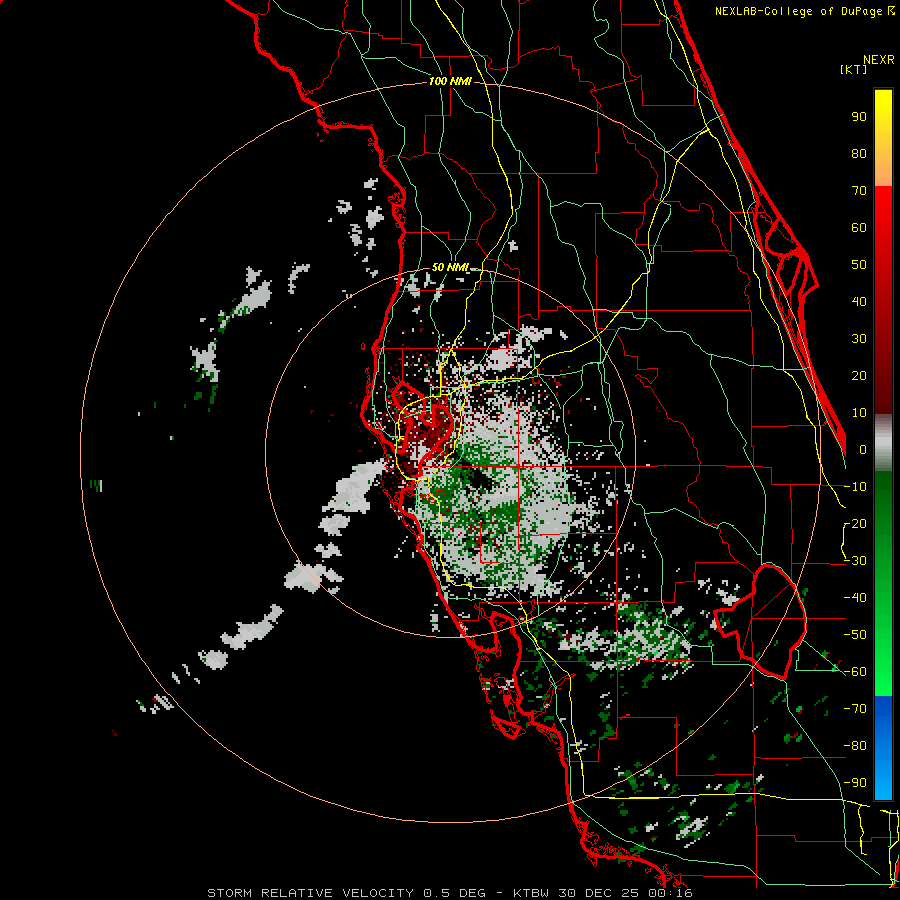900x900 pixels.
Task: Click the 20 knot scale label
Action: 859,375
